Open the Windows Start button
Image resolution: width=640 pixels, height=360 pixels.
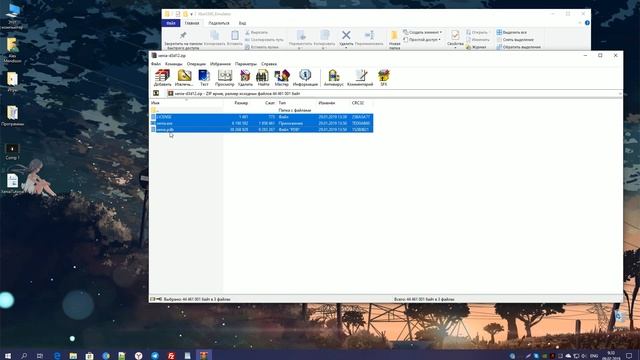[x=7, y=356]
